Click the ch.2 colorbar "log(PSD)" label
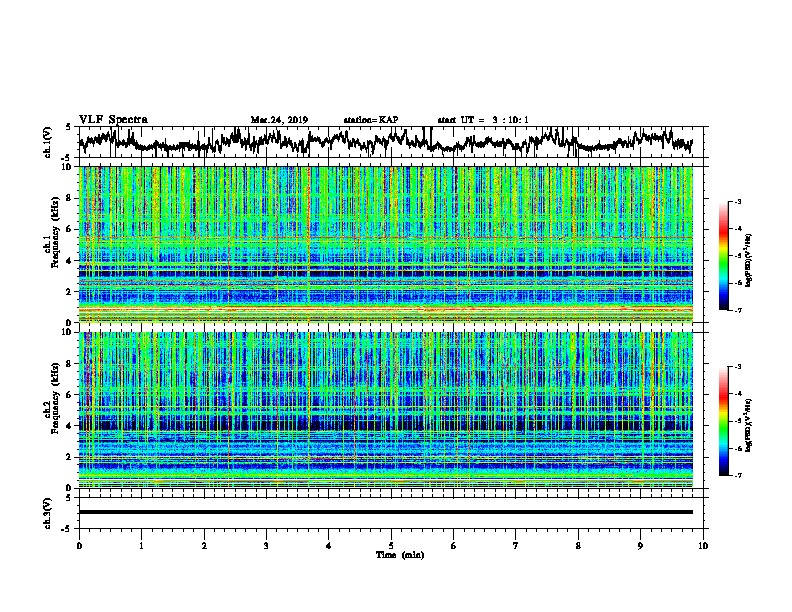 click(x=749, y=425)
